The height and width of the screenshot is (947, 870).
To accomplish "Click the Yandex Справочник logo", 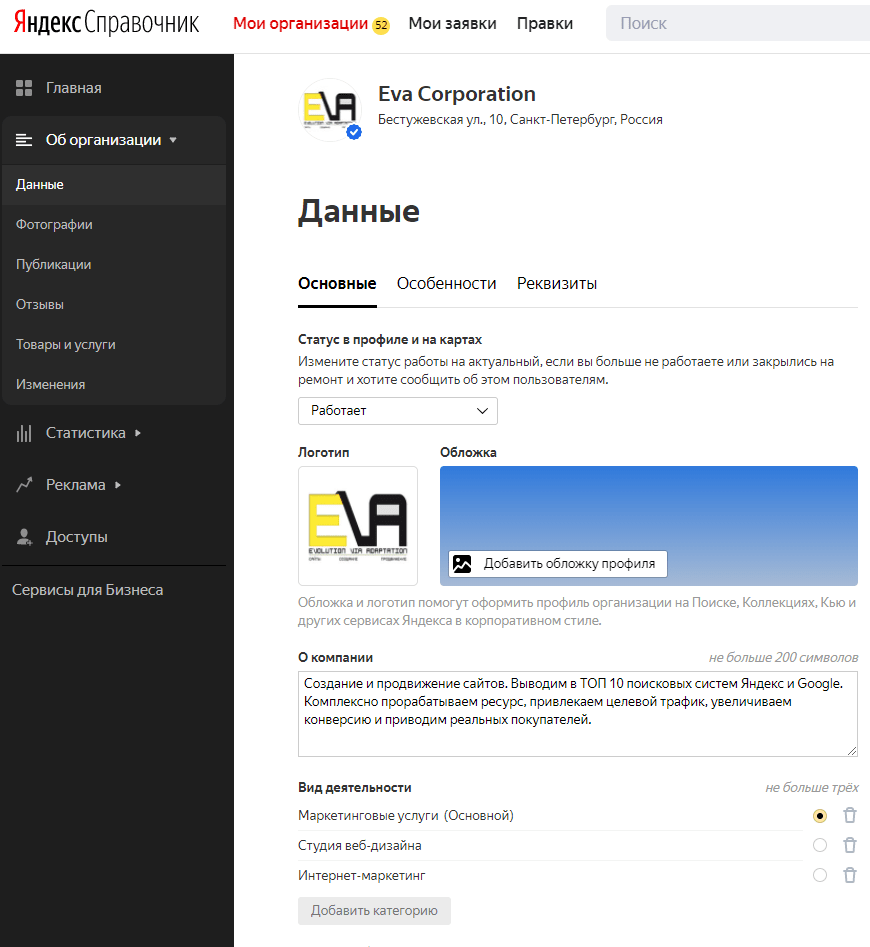I will (106, 23).
